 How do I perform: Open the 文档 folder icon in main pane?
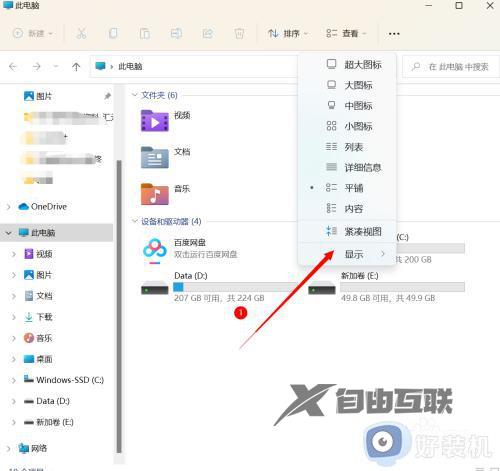coord(155,157)
